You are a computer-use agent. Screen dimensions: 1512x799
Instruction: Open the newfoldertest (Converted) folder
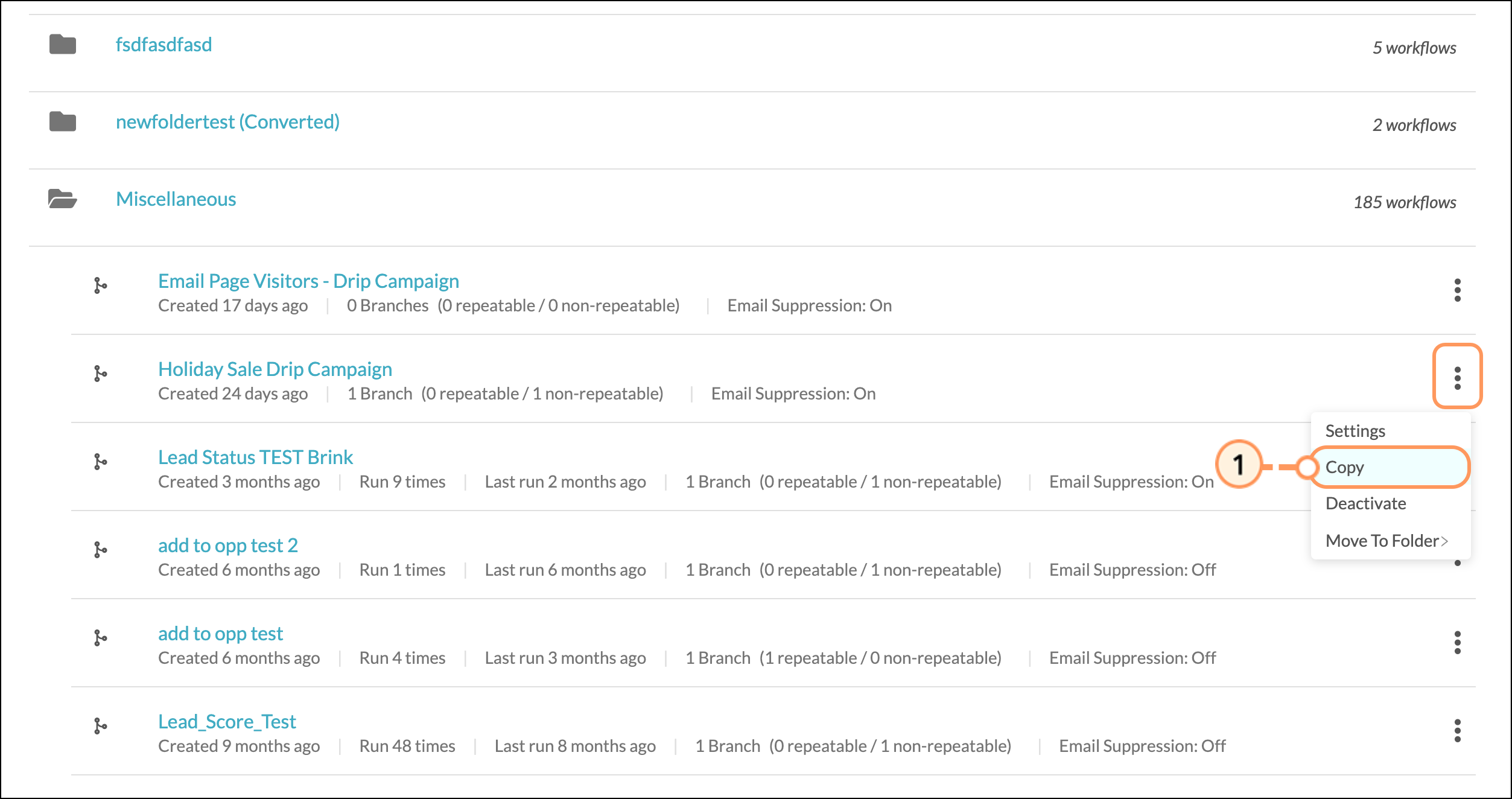(x=227, y=122)
